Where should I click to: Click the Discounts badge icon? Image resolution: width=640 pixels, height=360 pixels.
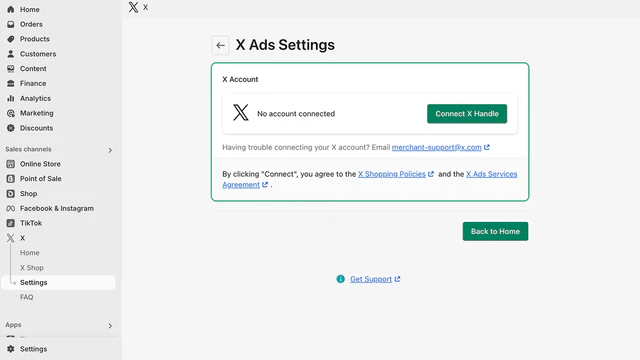11,128
